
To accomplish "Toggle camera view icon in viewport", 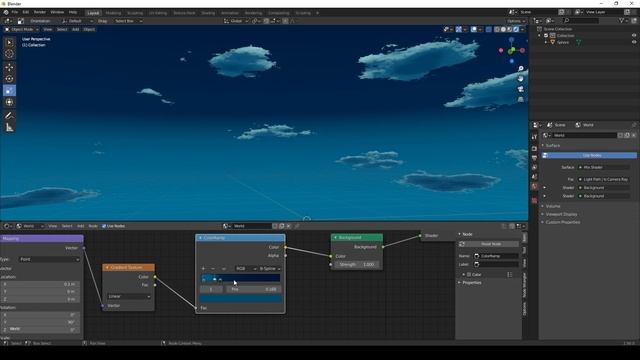I will point(520,89).
